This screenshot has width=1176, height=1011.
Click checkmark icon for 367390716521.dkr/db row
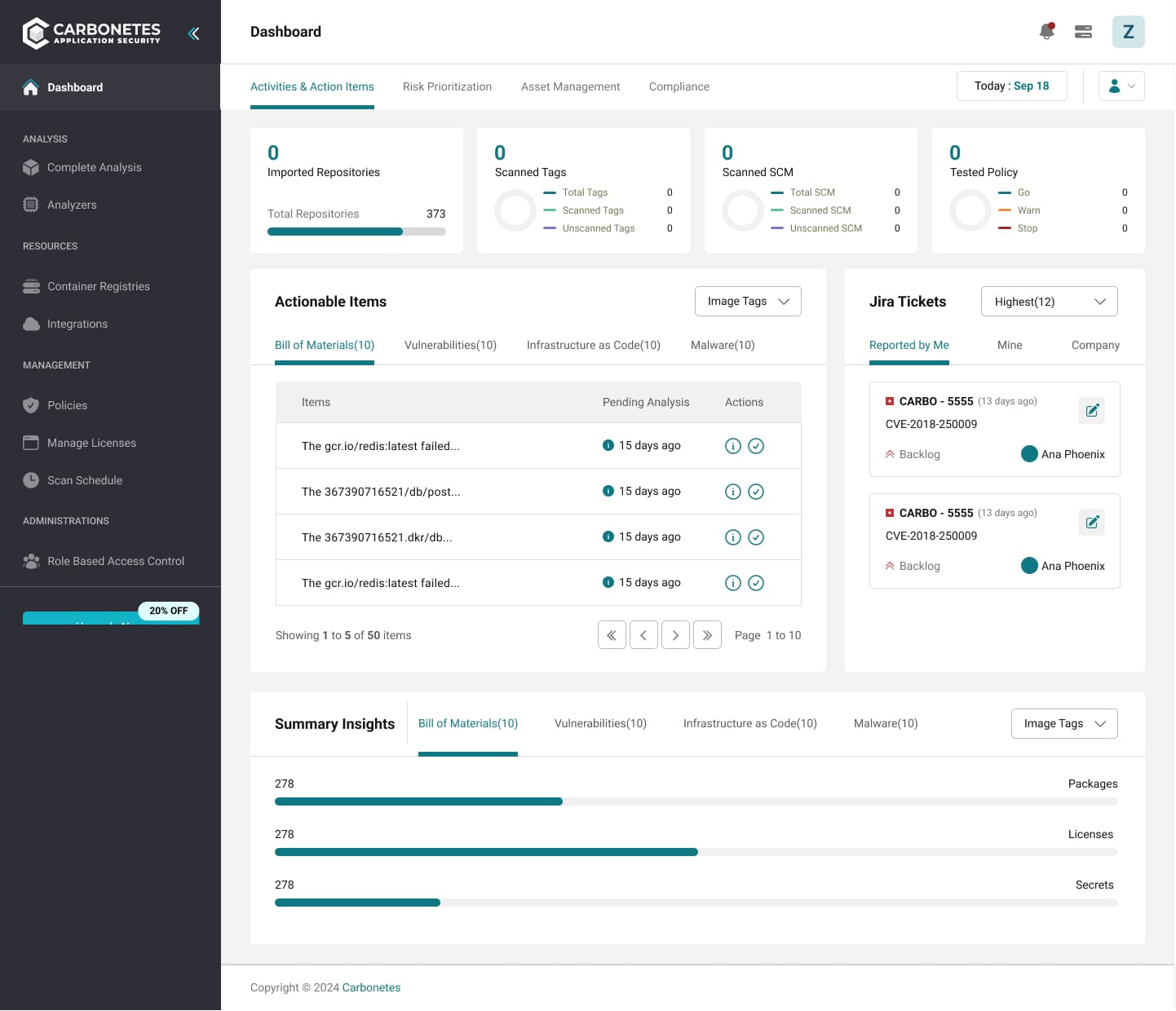[x=756, y=537]
